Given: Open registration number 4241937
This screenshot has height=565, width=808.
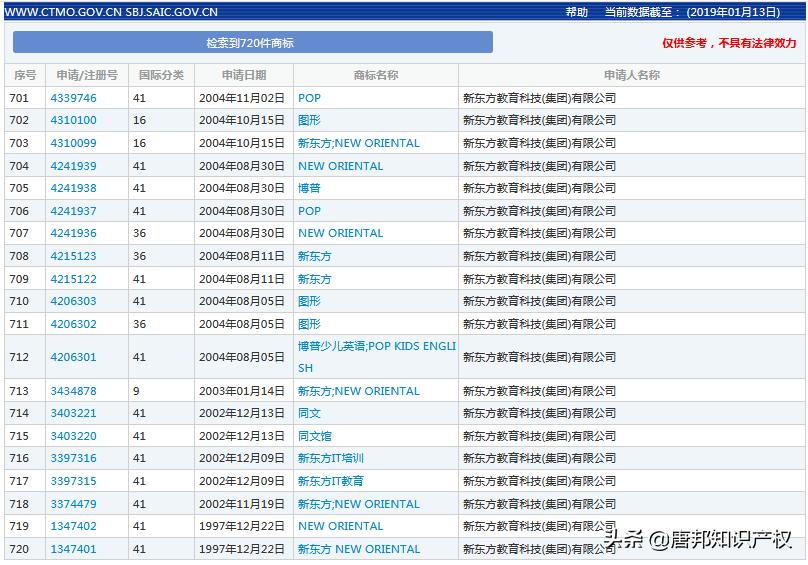Looking at the screenshot, I should 73,211.
